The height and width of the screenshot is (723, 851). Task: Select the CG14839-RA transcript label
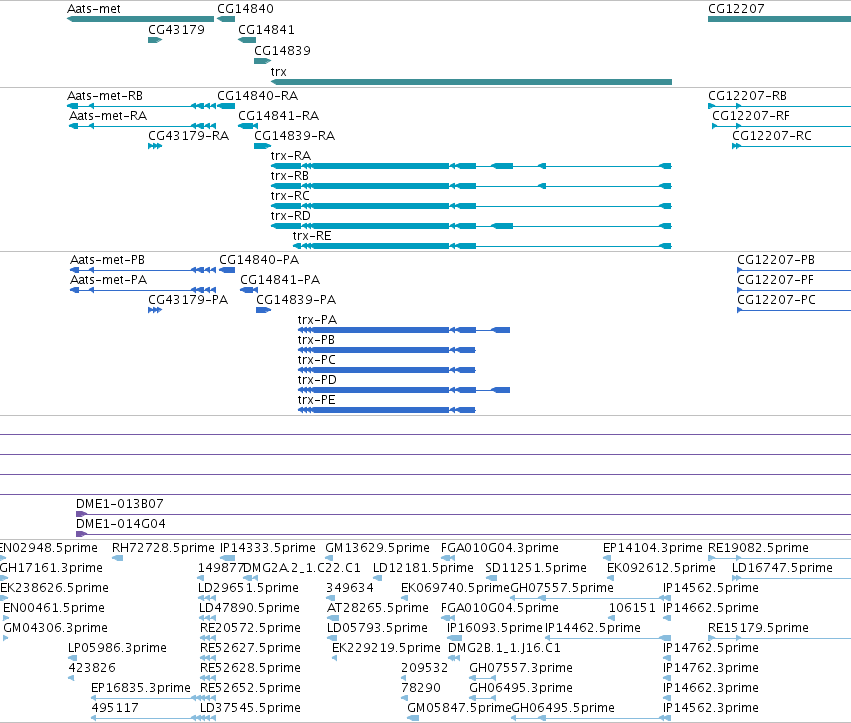click(x=295, y=136)
